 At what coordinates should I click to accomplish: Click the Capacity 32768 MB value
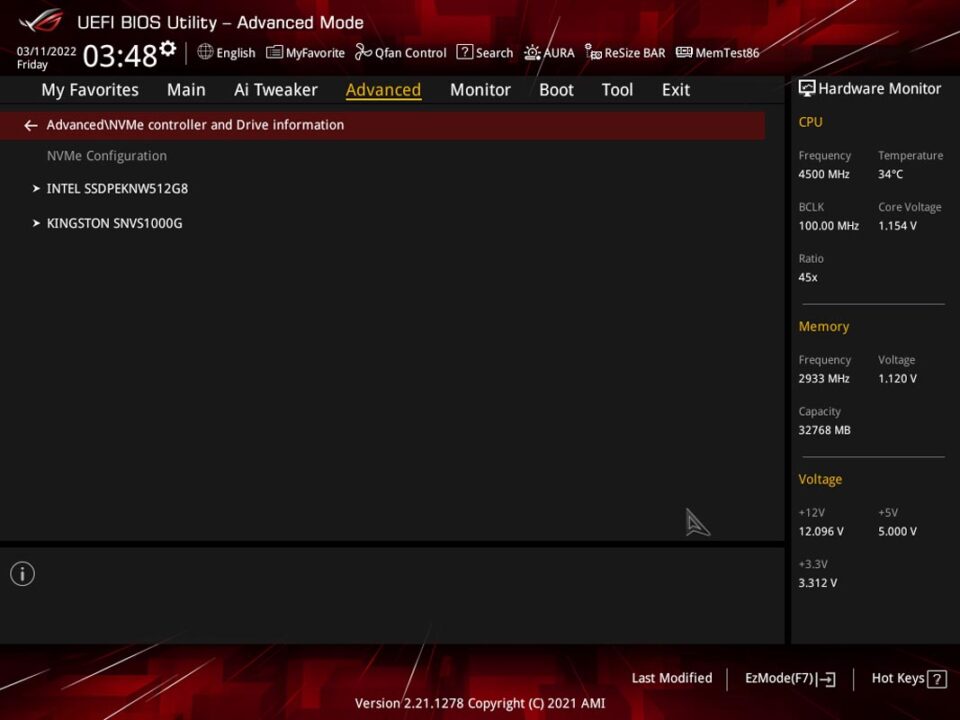click(824, 430)
